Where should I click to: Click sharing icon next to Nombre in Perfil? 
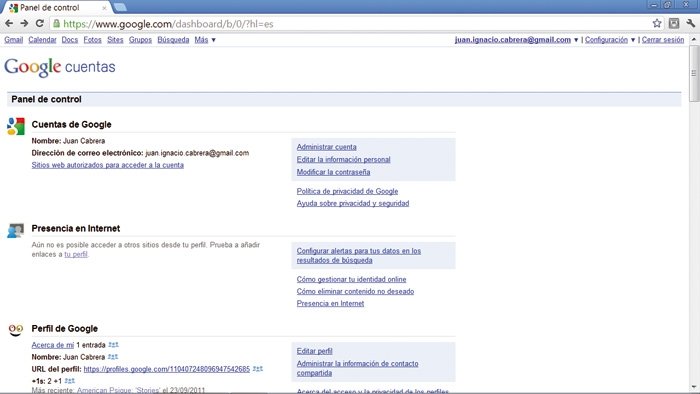113,357
